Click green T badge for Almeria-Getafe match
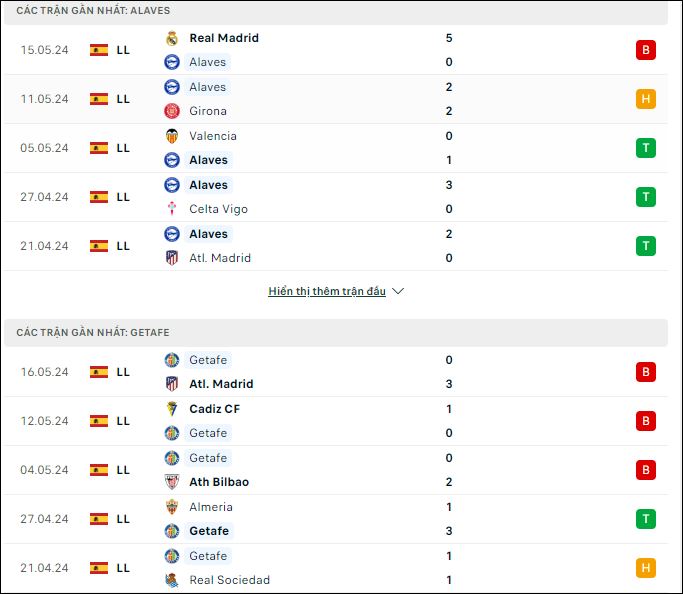Screen dimensions: 683x594 pyautogui.click(x=646, y=519)
